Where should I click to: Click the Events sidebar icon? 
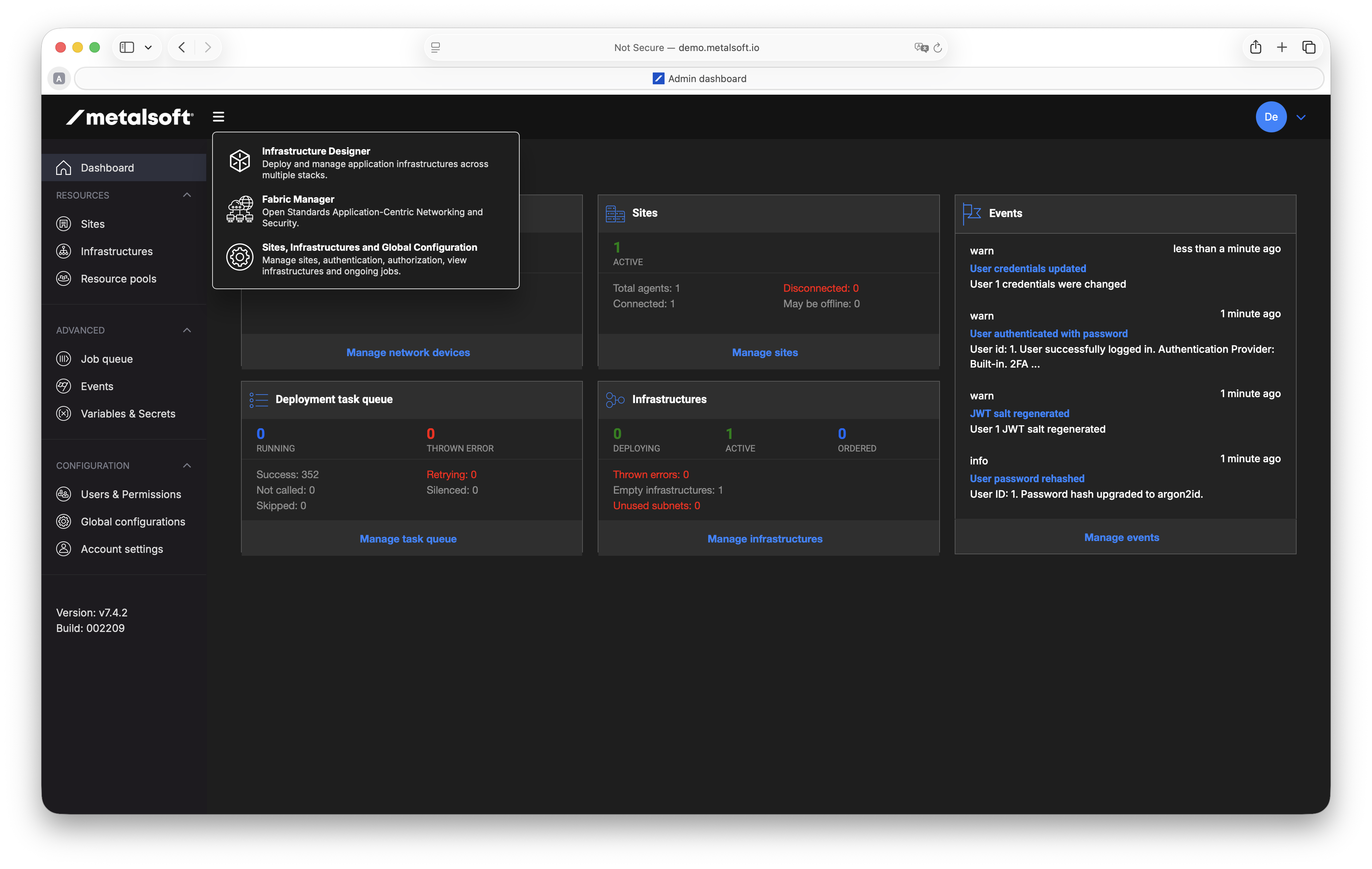(64, 386)
